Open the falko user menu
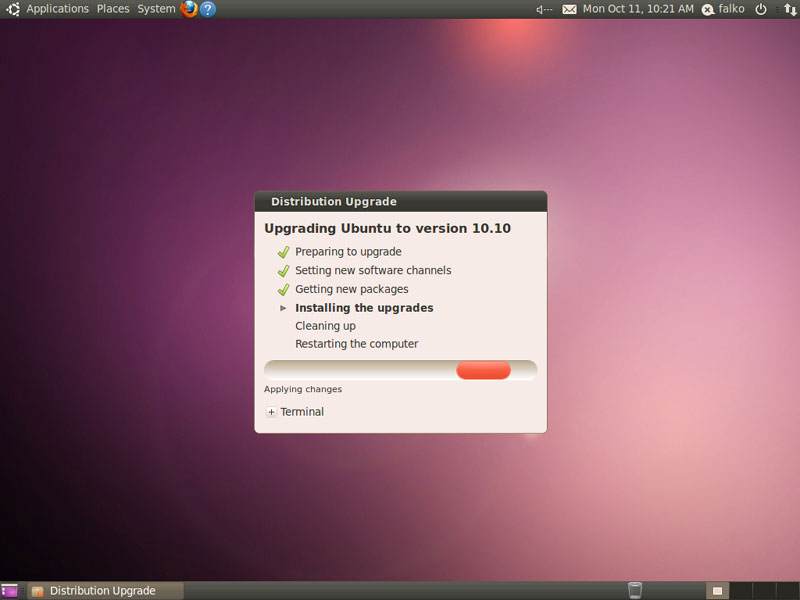The width and height of the screenshot is (800, 600). point(723,9)
